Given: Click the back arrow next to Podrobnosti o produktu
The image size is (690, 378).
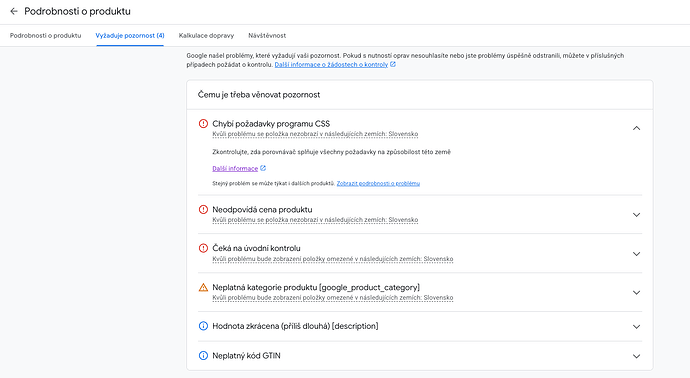Looking at the screenshot, I should pyautogui.click(x=14, y=11).
